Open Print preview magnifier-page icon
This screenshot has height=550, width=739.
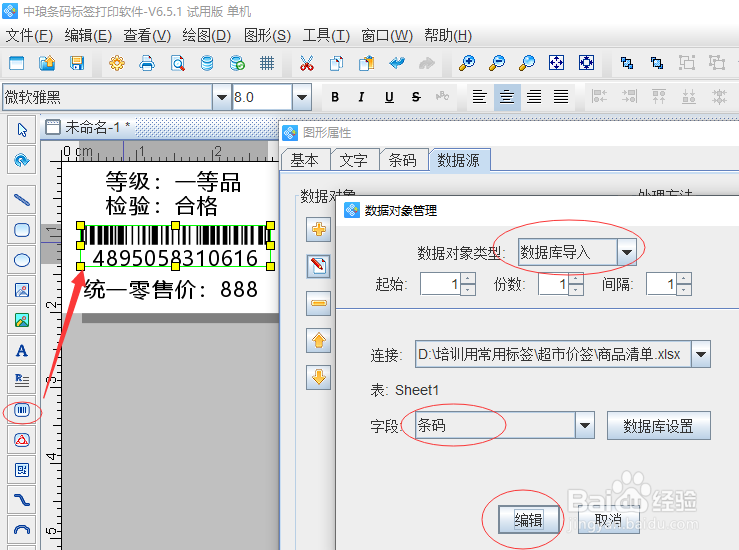pos(177,63)
